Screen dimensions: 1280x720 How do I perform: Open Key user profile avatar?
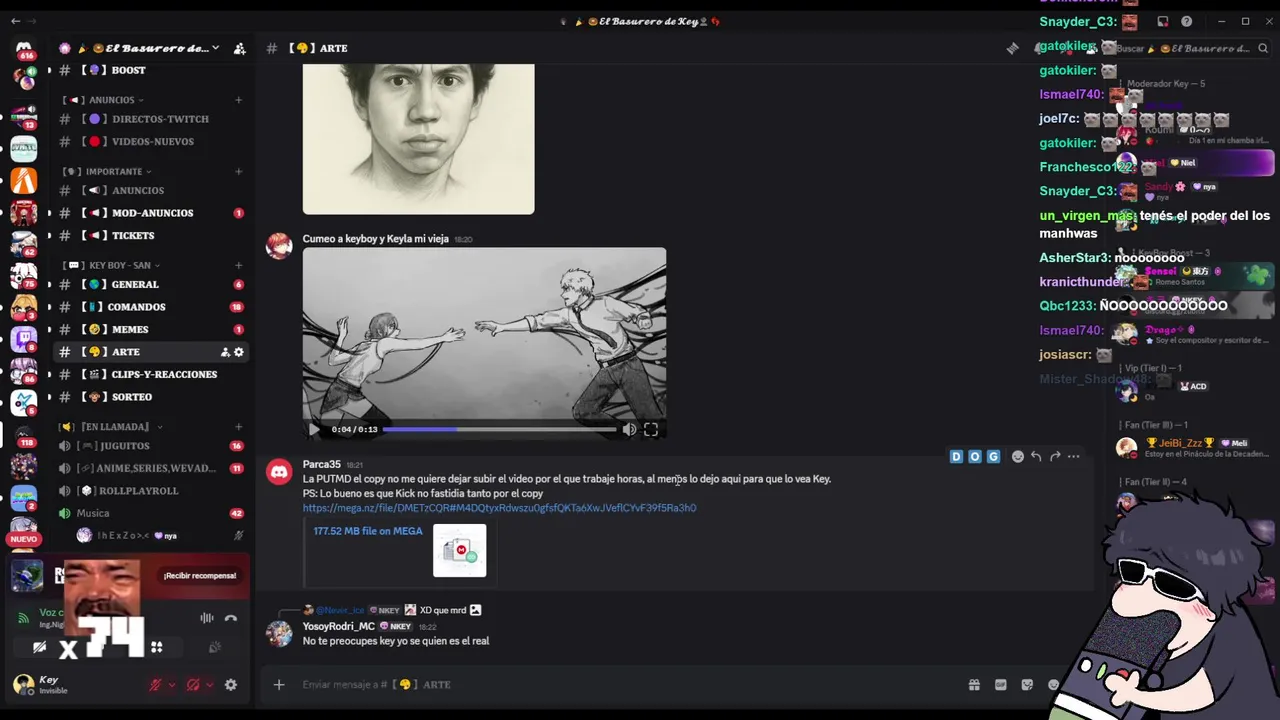(22, 684)
